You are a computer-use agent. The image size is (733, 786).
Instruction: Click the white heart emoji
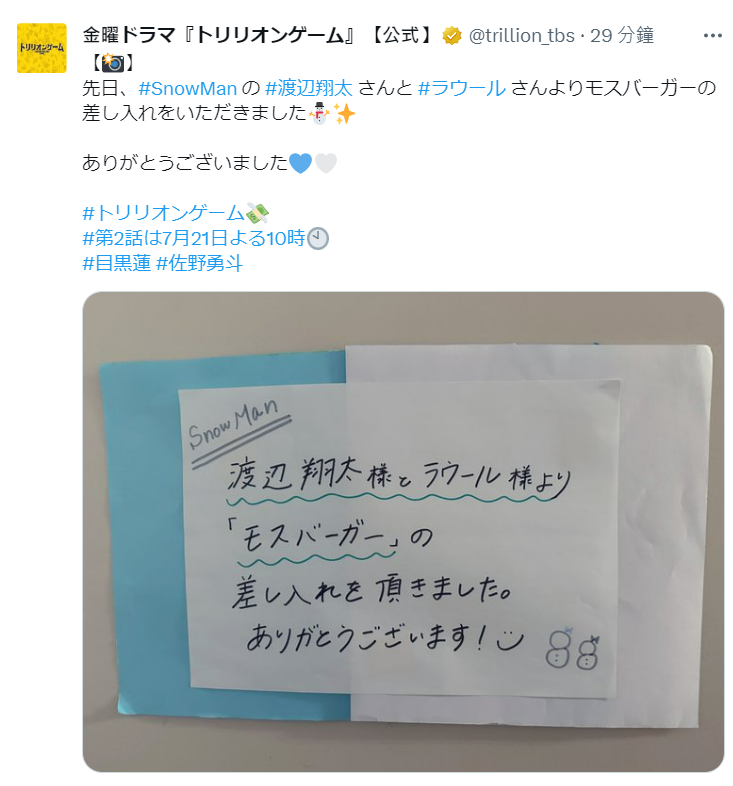[325, 163]
